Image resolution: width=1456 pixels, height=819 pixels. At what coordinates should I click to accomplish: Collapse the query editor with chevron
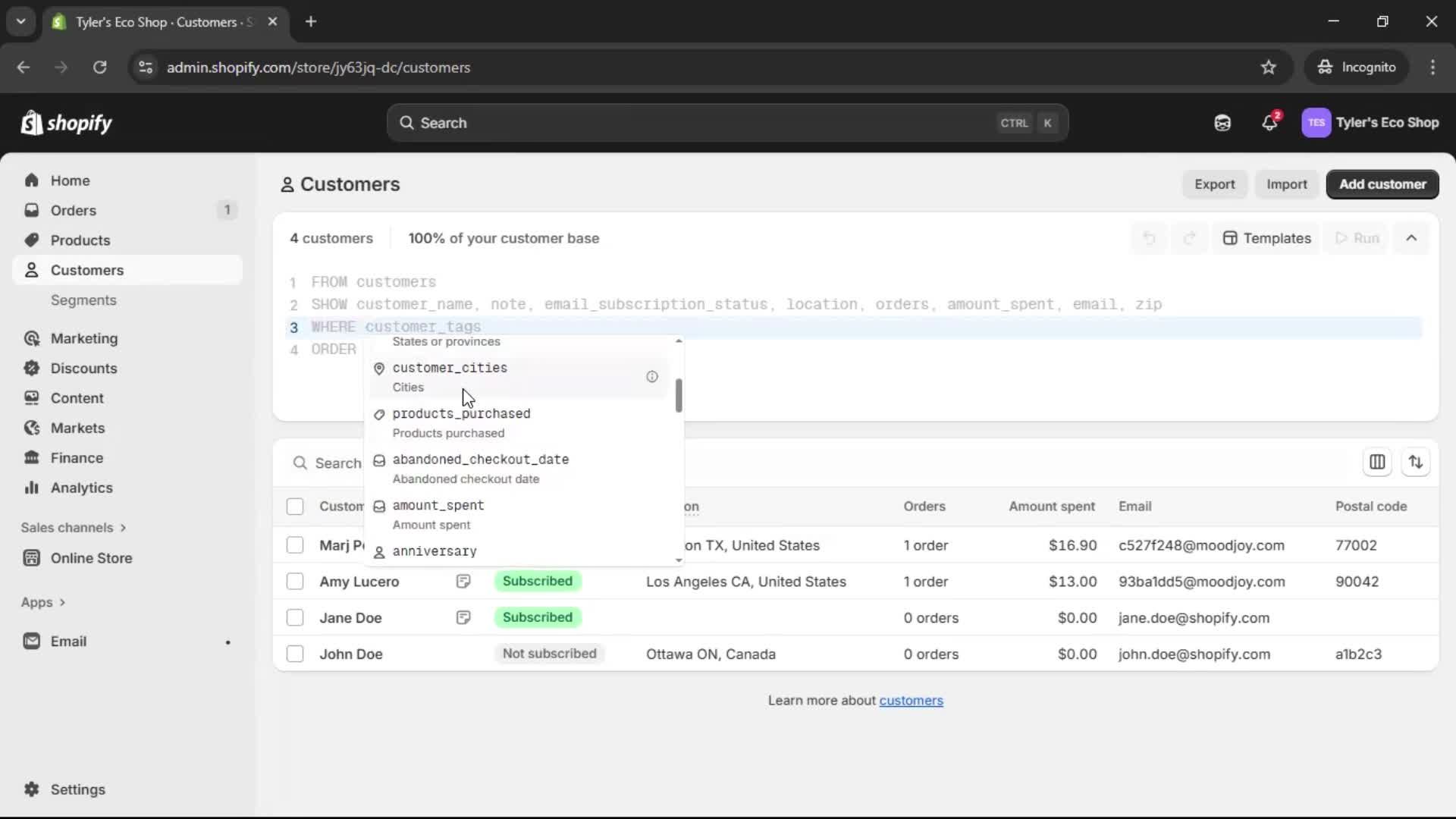1411,238
